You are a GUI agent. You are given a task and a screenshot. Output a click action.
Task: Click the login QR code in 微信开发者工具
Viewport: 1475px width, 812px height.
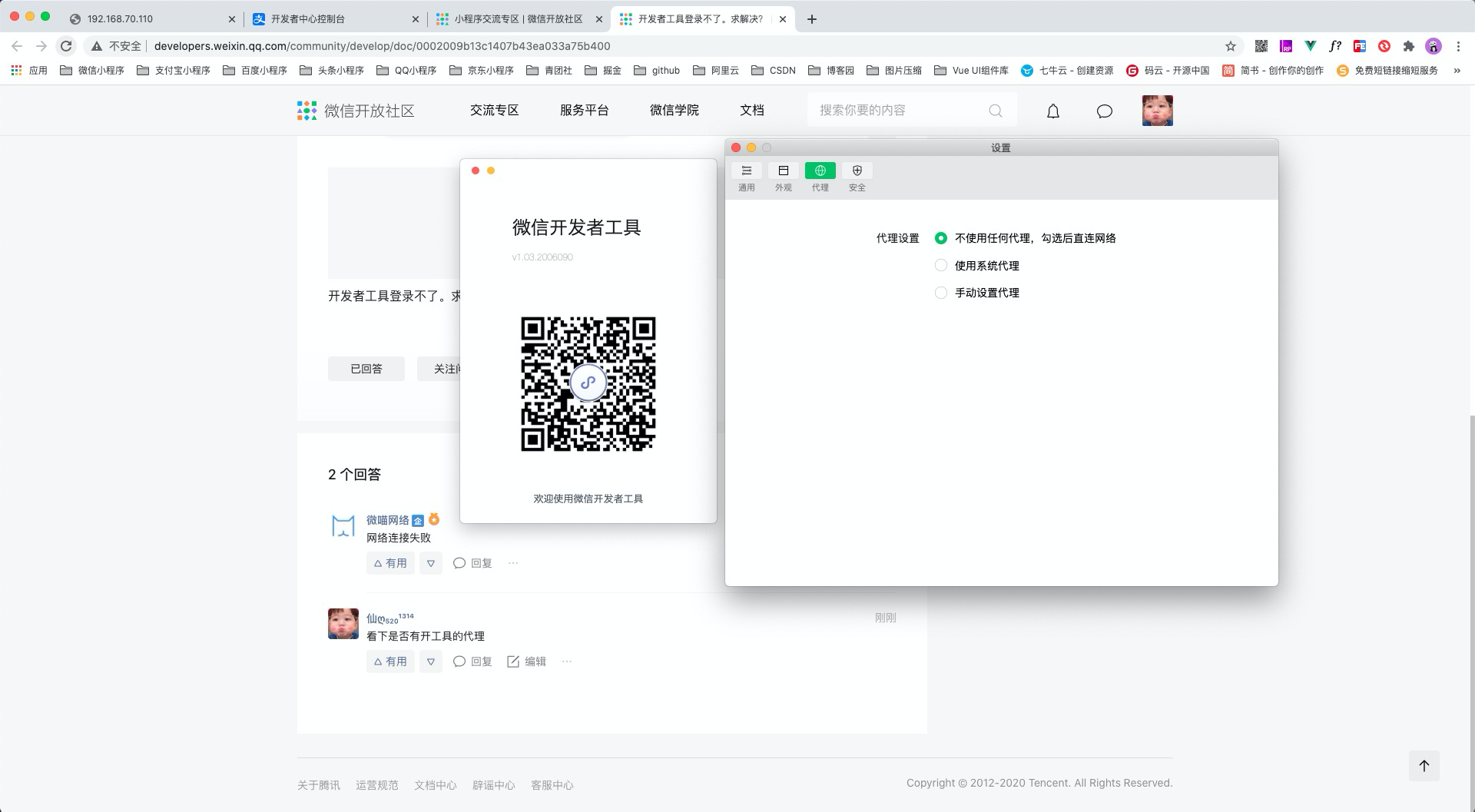588,383
